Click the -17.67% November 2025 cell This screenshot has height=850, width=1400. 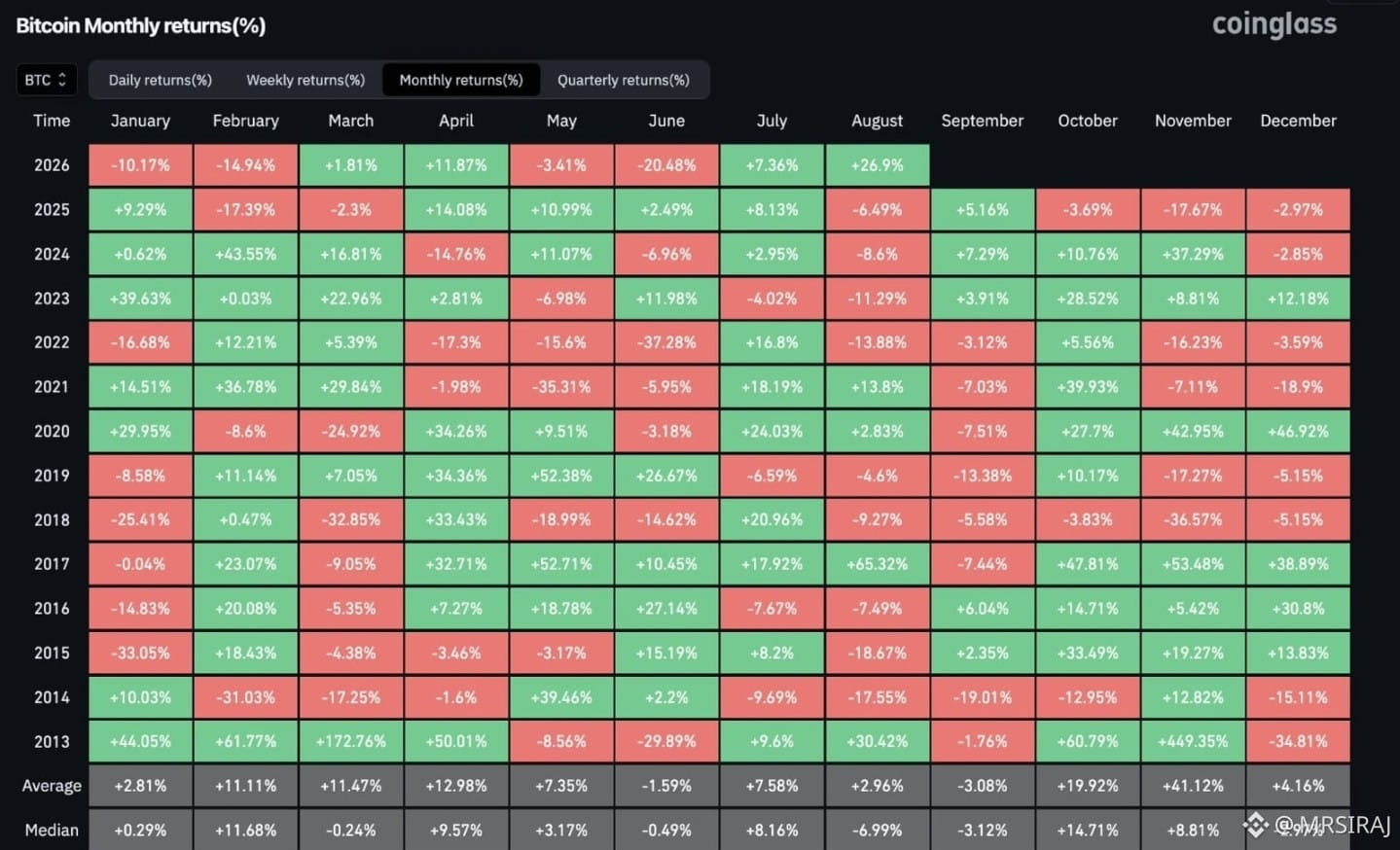pyautogui.click(x=1193, y=209)
